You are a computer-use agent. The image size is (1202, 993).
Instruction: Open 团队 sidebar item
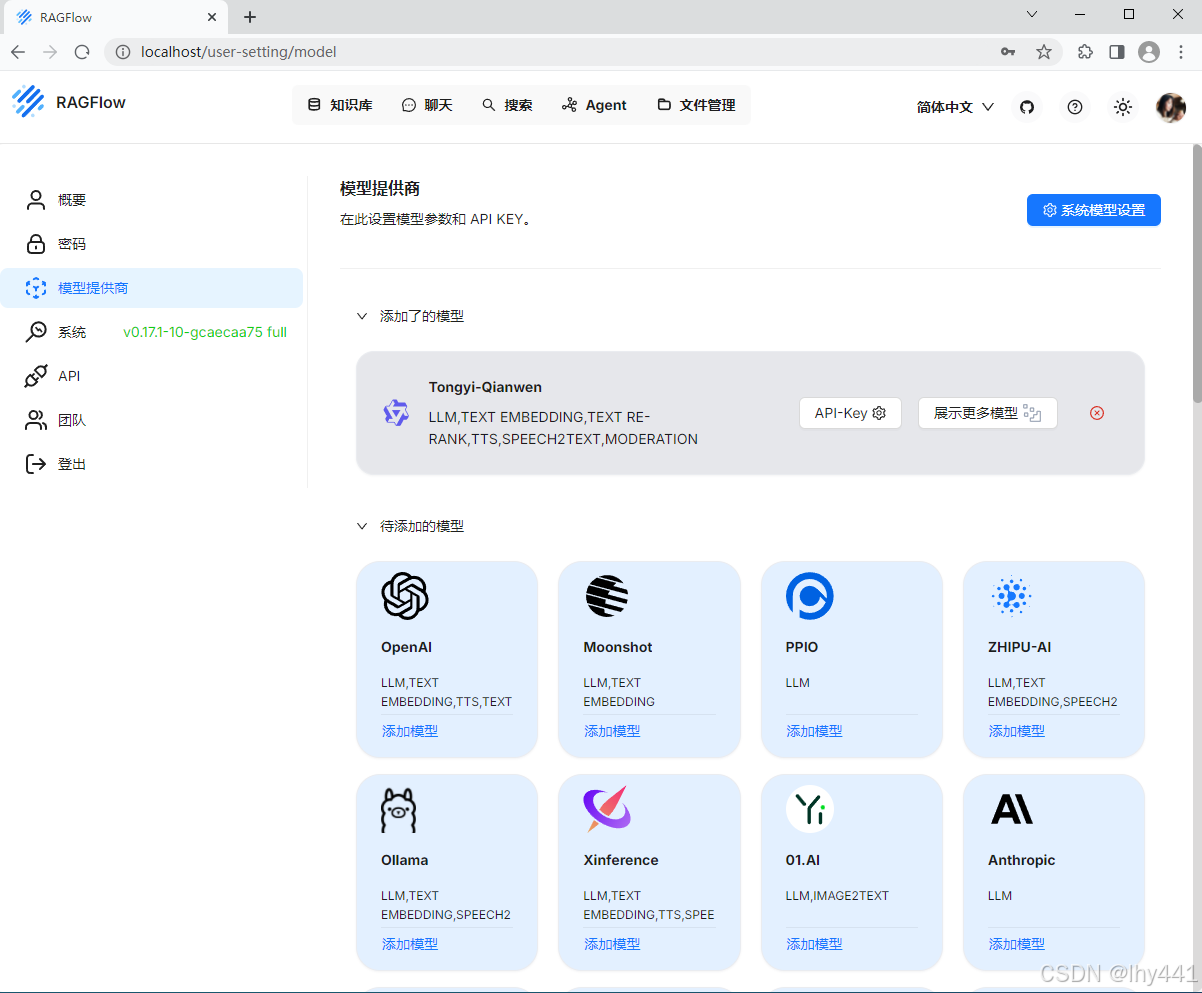click(152, 420)
